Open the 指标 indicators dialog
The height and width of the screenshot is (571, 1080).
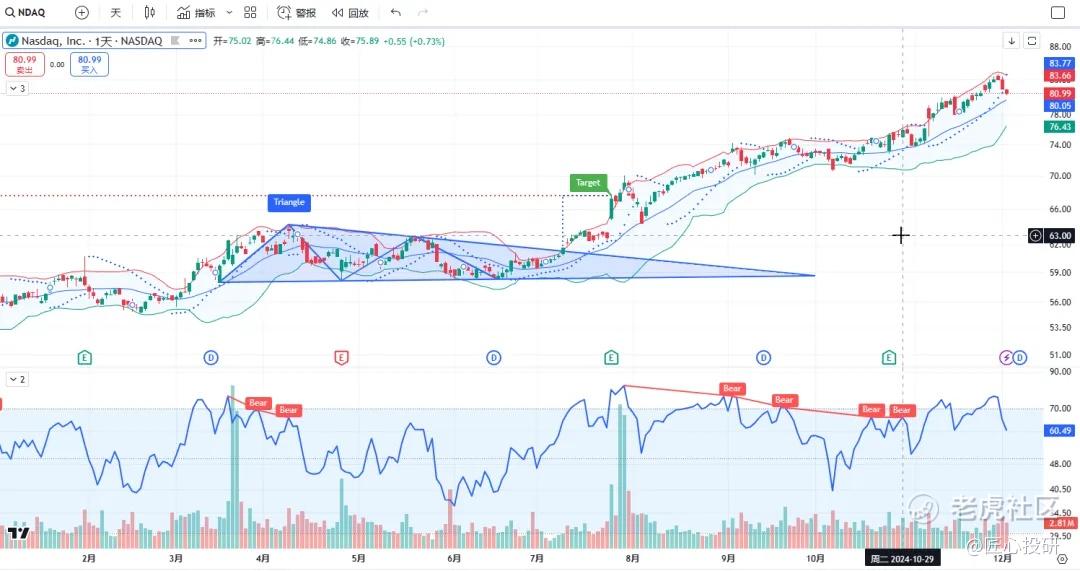[196, 12]
